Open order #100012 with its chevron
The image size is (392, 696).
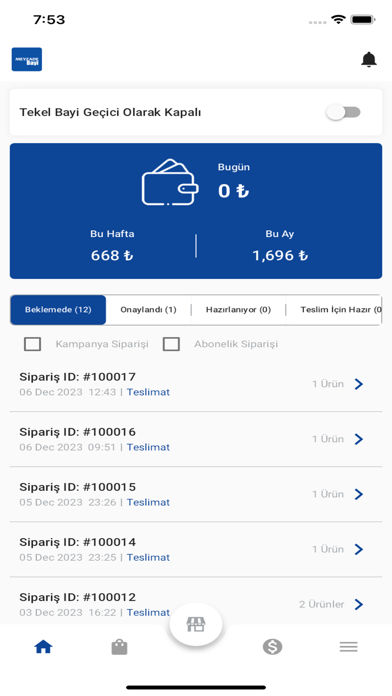[x=359, y=604]
